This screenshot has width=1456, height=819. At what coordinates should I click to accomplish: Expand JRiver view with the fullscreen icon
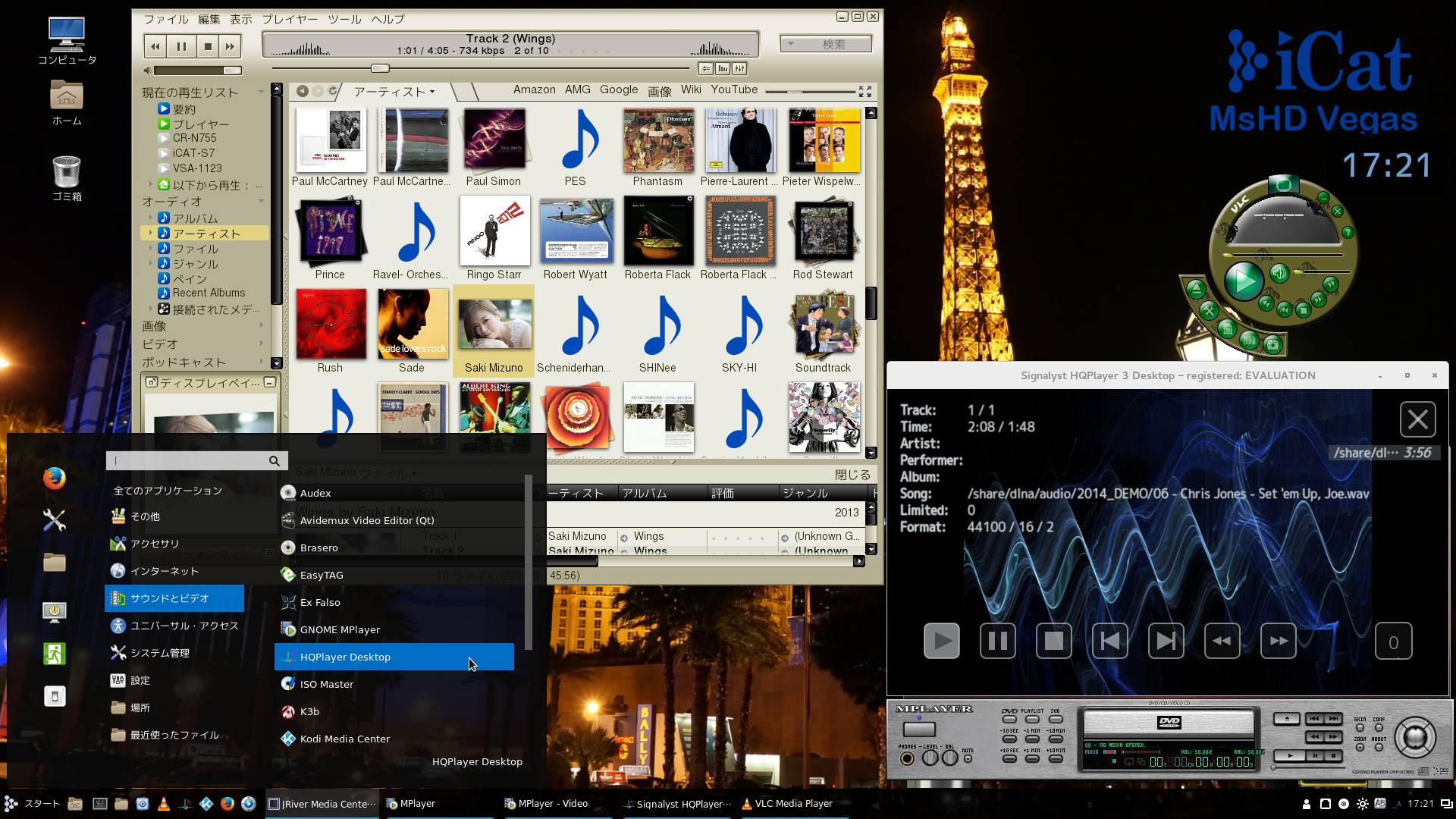pos(865,91)
